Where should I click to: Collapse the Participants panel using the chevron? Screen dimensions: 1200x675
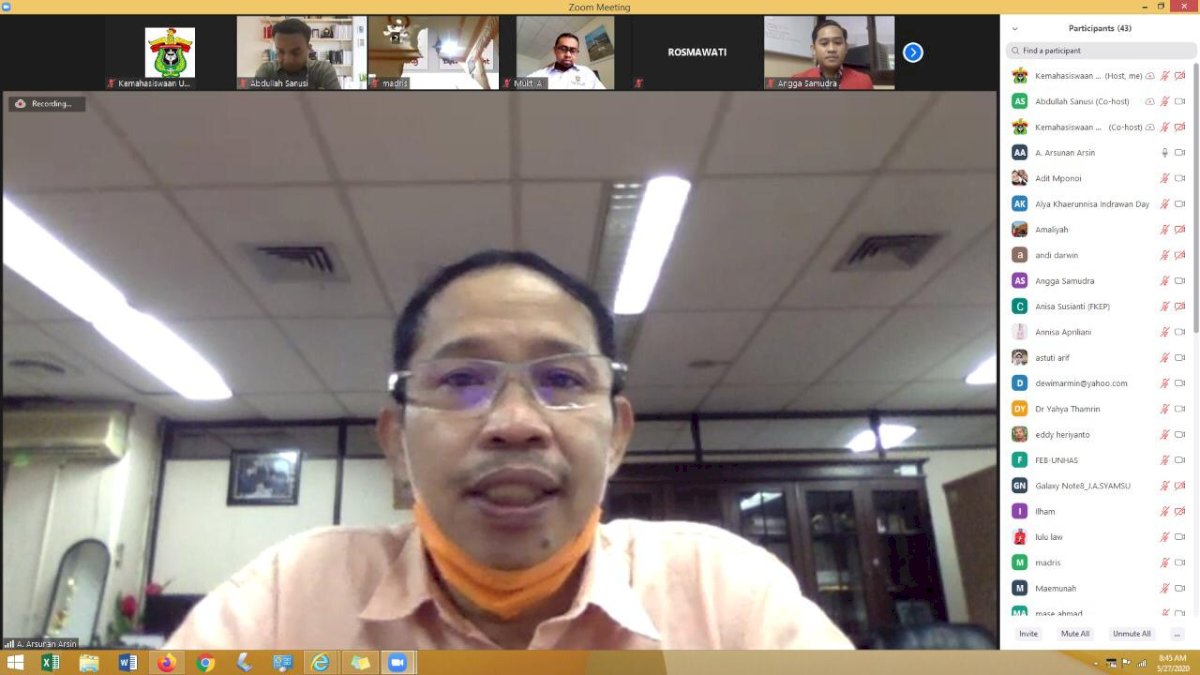(1015, 29)
